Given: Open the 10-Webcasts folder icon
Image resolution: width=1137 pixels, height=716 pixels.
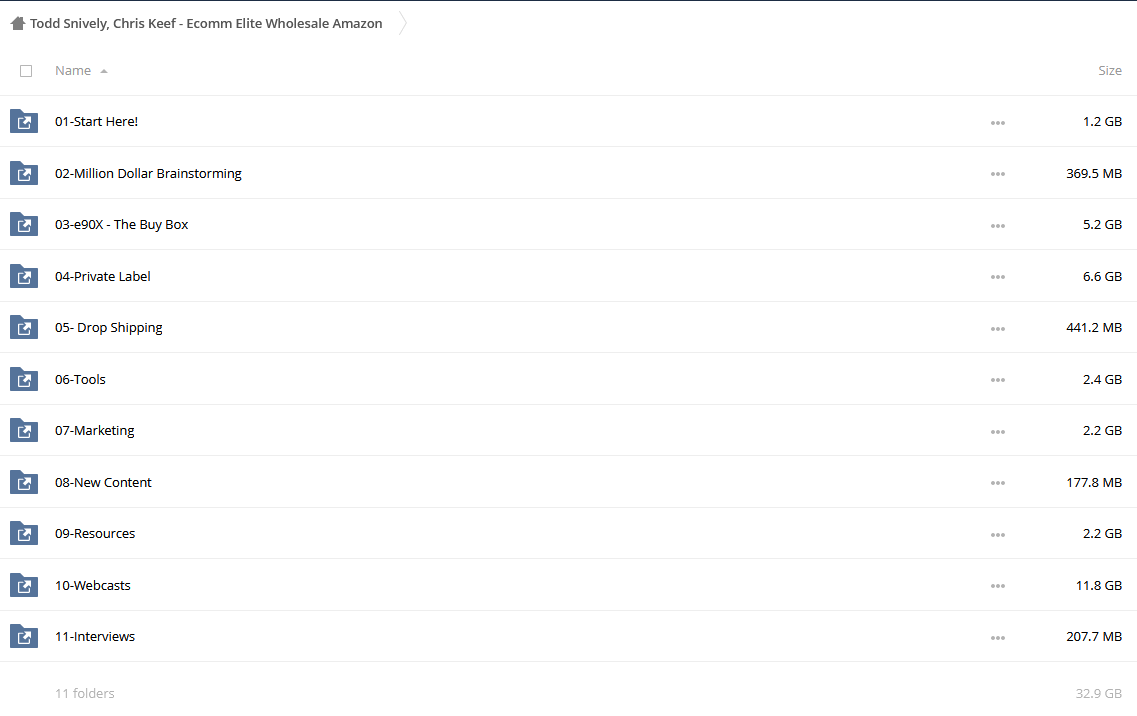Looking at the screenshot, I should [24, 585].
